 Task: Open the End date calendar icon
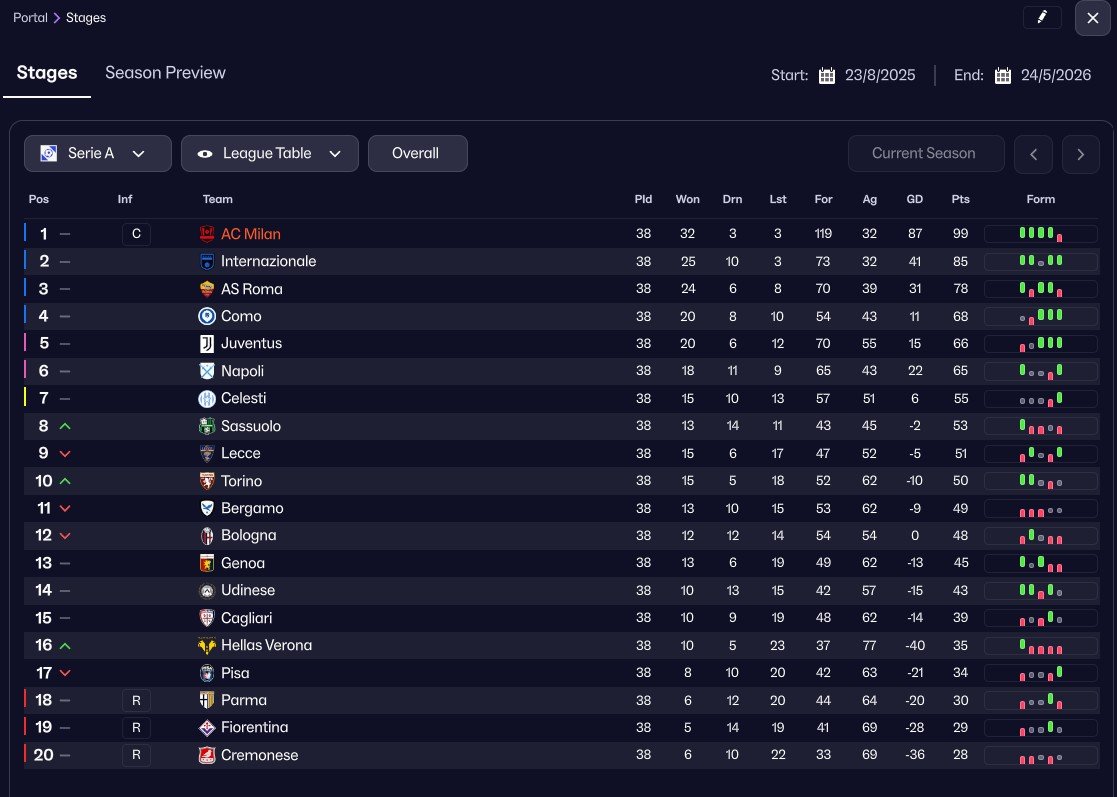coord(1003,76)
